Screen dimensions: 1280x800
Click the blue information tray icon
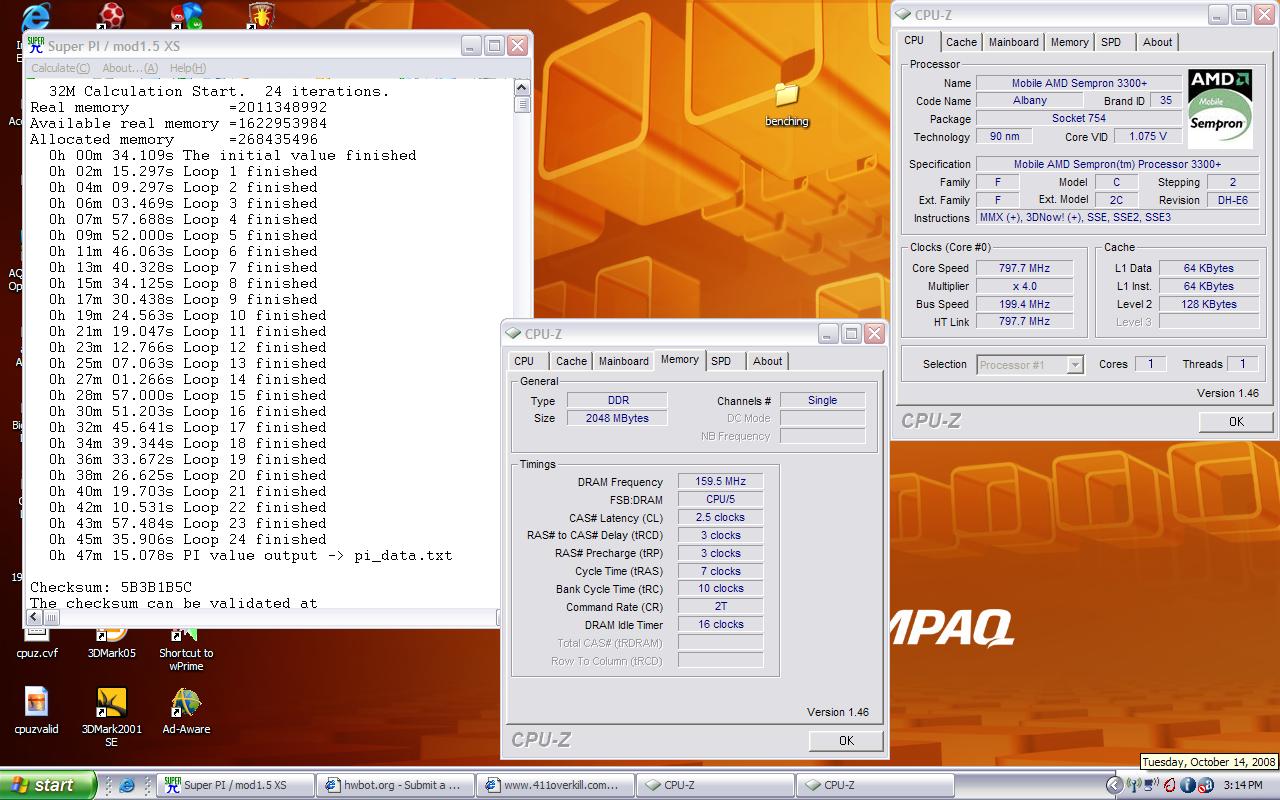(1187, 785)
